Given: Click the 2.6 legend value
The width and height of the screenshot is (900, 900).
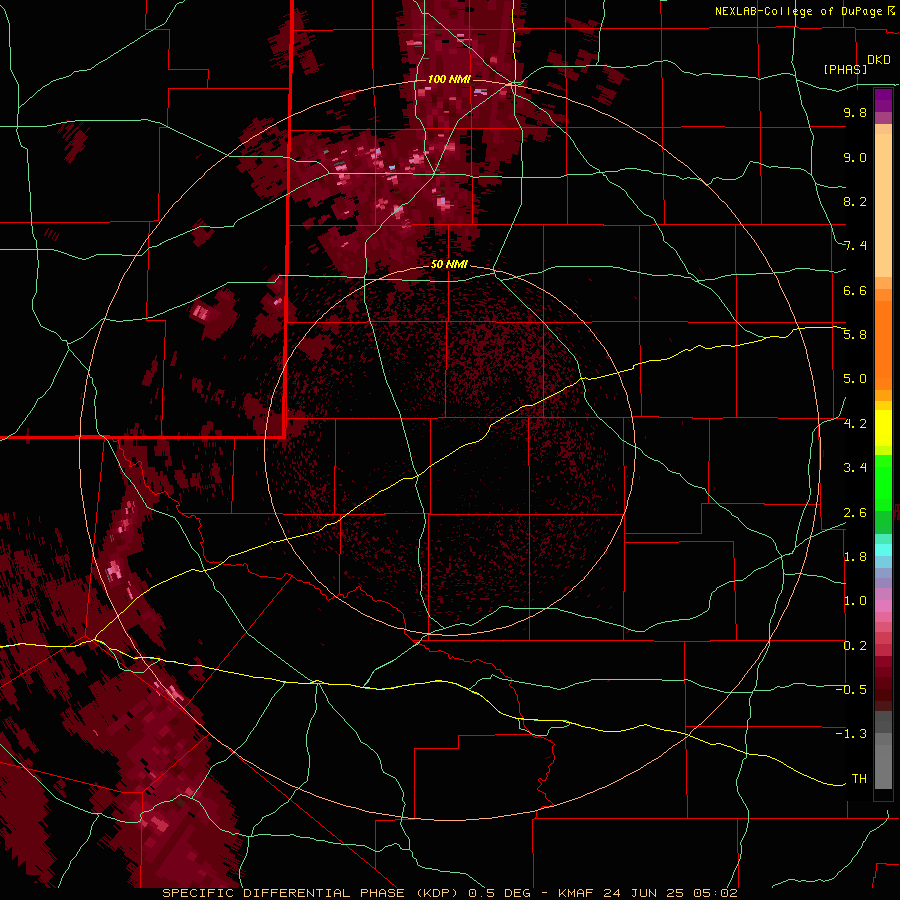Looking at the screenshot, I should point(855,513).
